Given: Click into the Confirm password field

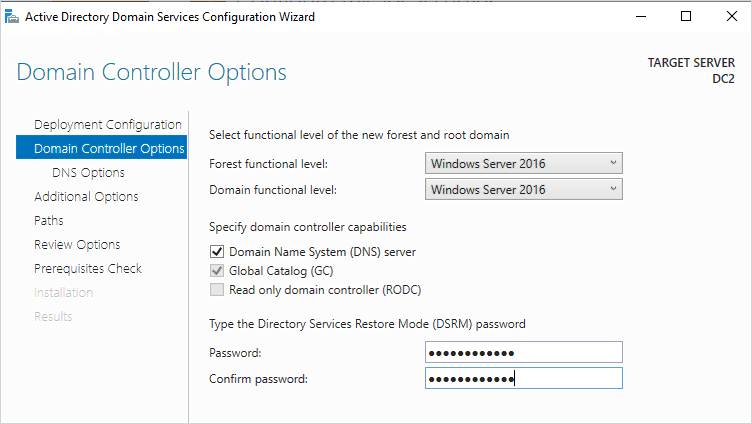Looking at the screenshot, I should 524,378.
